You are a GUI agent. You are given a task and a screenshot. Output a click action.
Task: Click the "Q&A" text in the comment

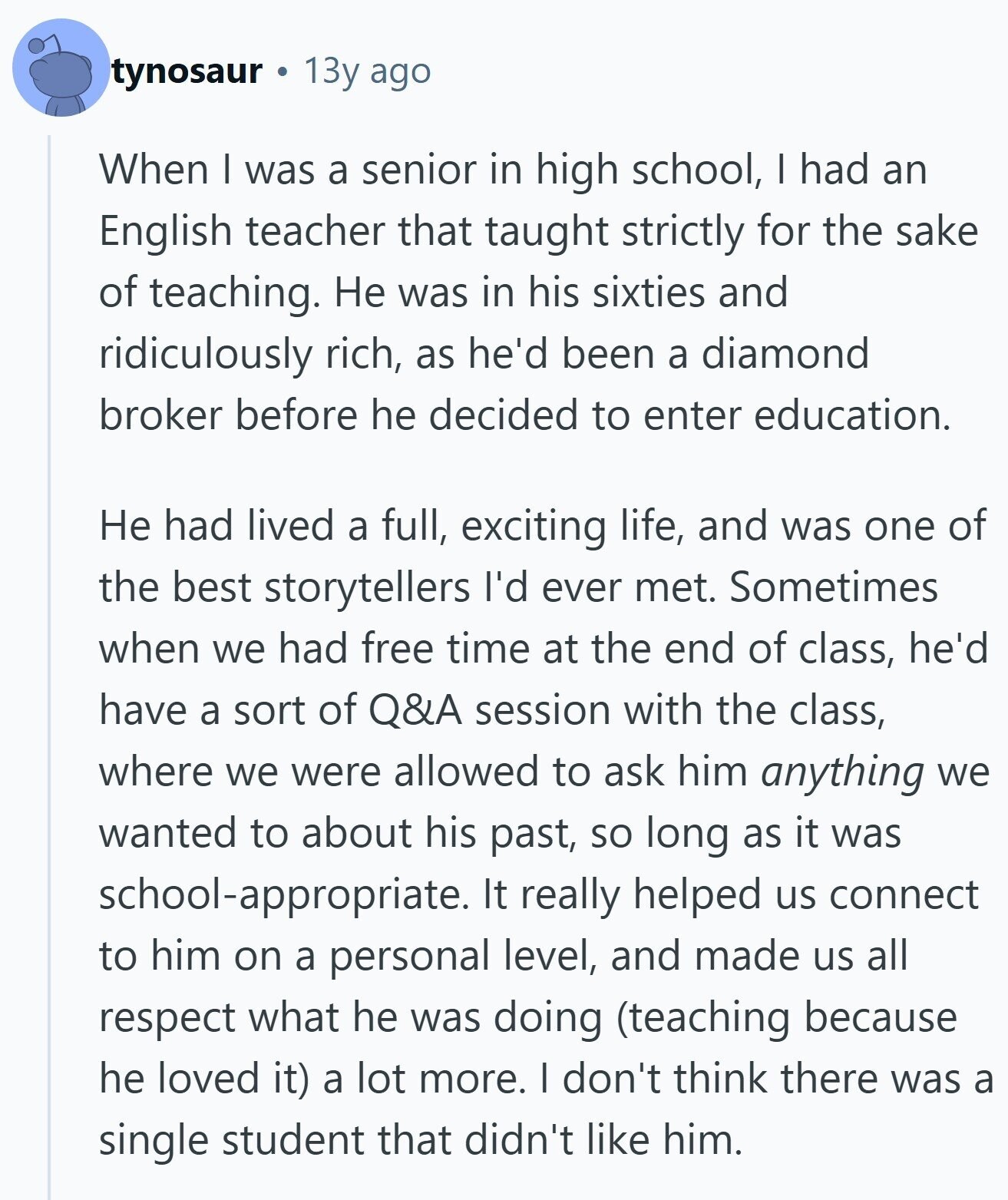coord(415,710)
